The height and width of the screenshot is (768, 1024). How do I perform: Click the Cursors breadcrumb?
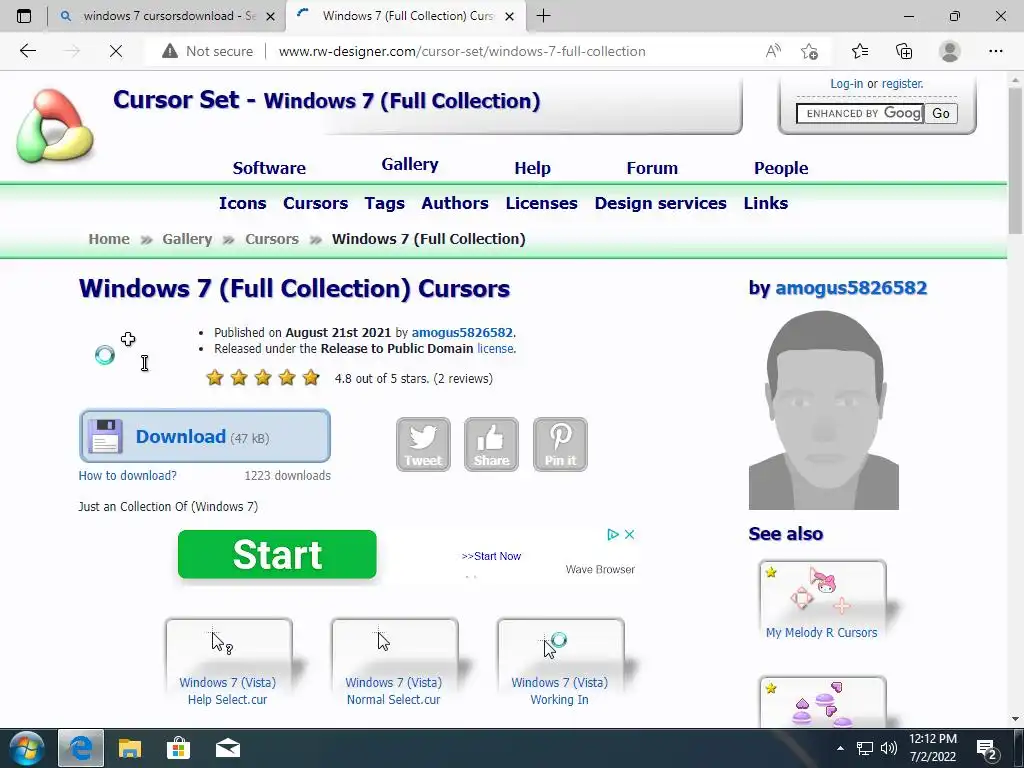tap(272, 239)
